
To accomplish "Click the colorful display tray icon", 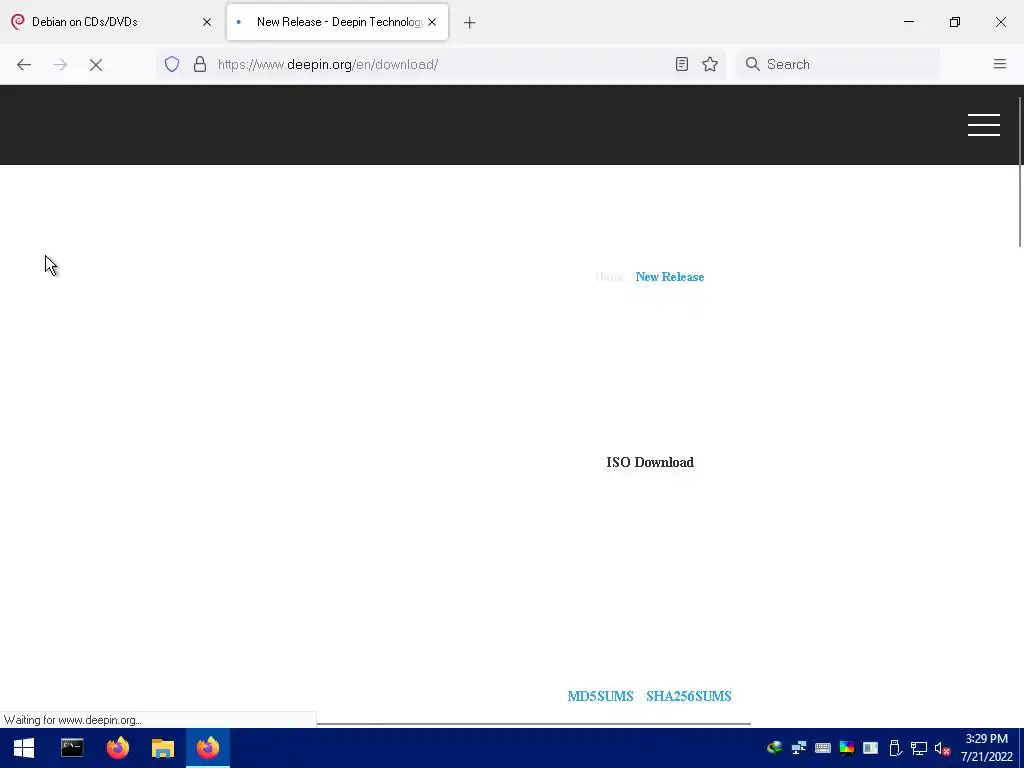I will [847, 748].
